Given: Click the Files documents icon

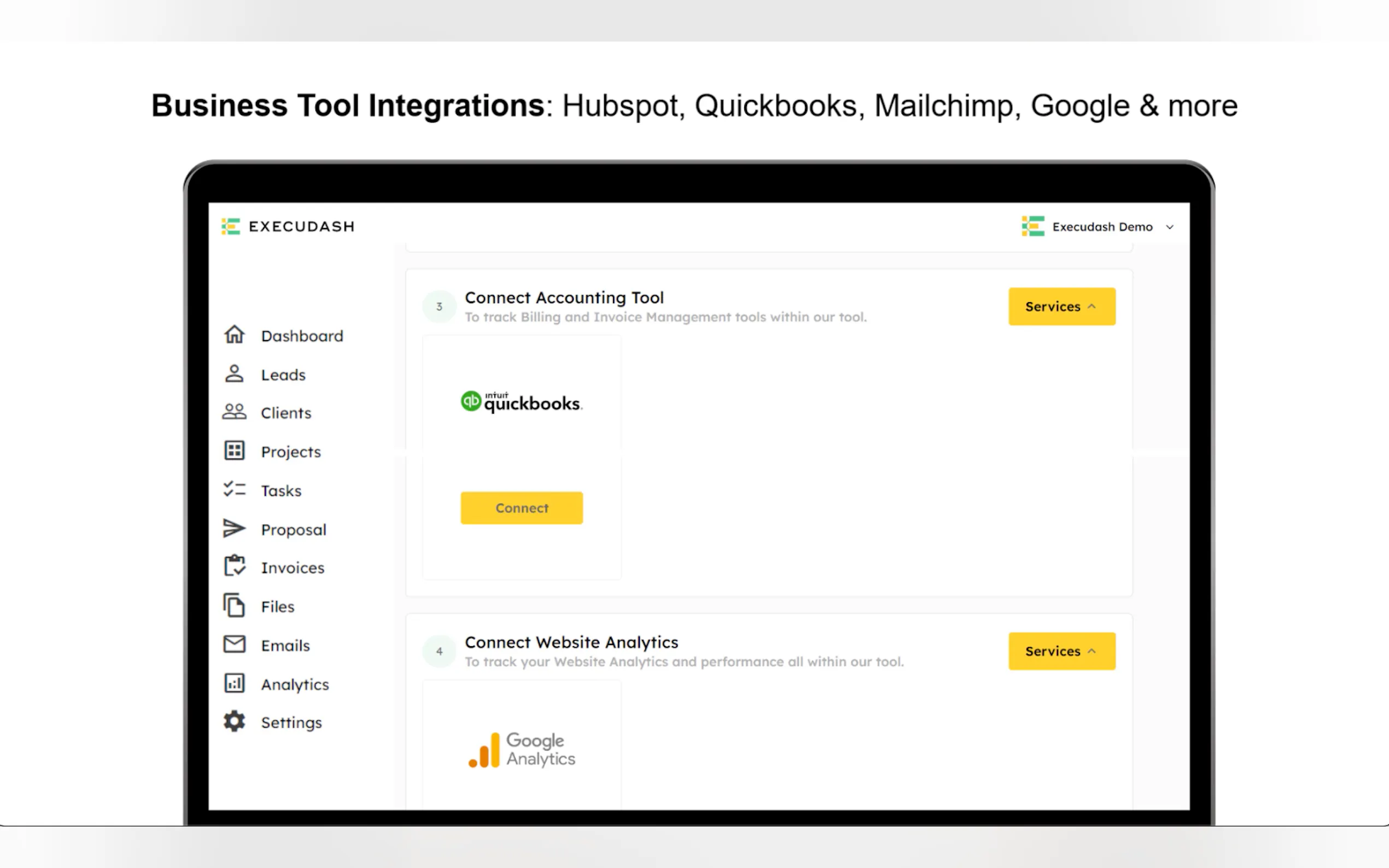Looking at the screenshot, I should click(x=234, y=606).
